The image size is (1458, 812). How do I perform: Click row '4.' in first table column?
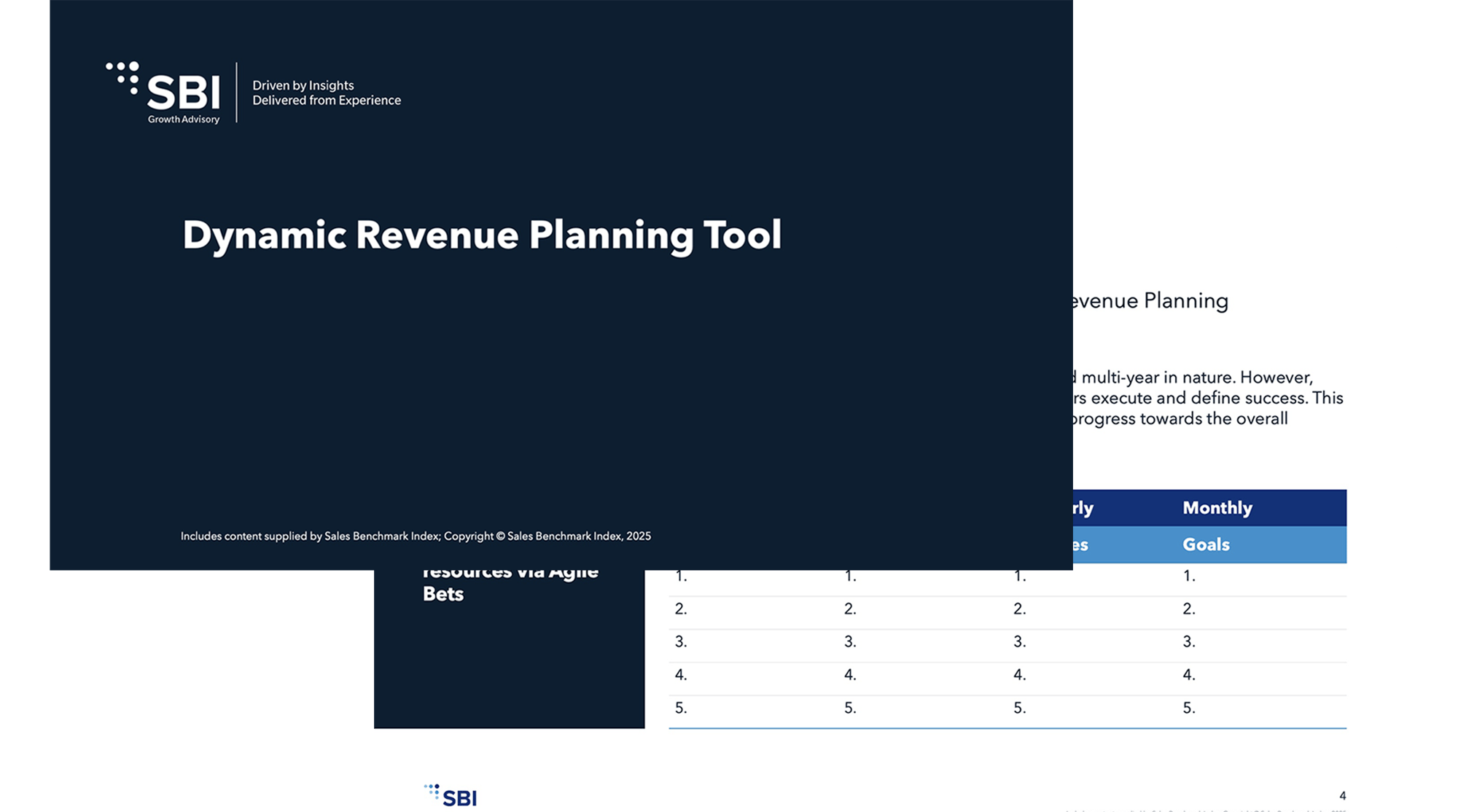coord(681,675)
